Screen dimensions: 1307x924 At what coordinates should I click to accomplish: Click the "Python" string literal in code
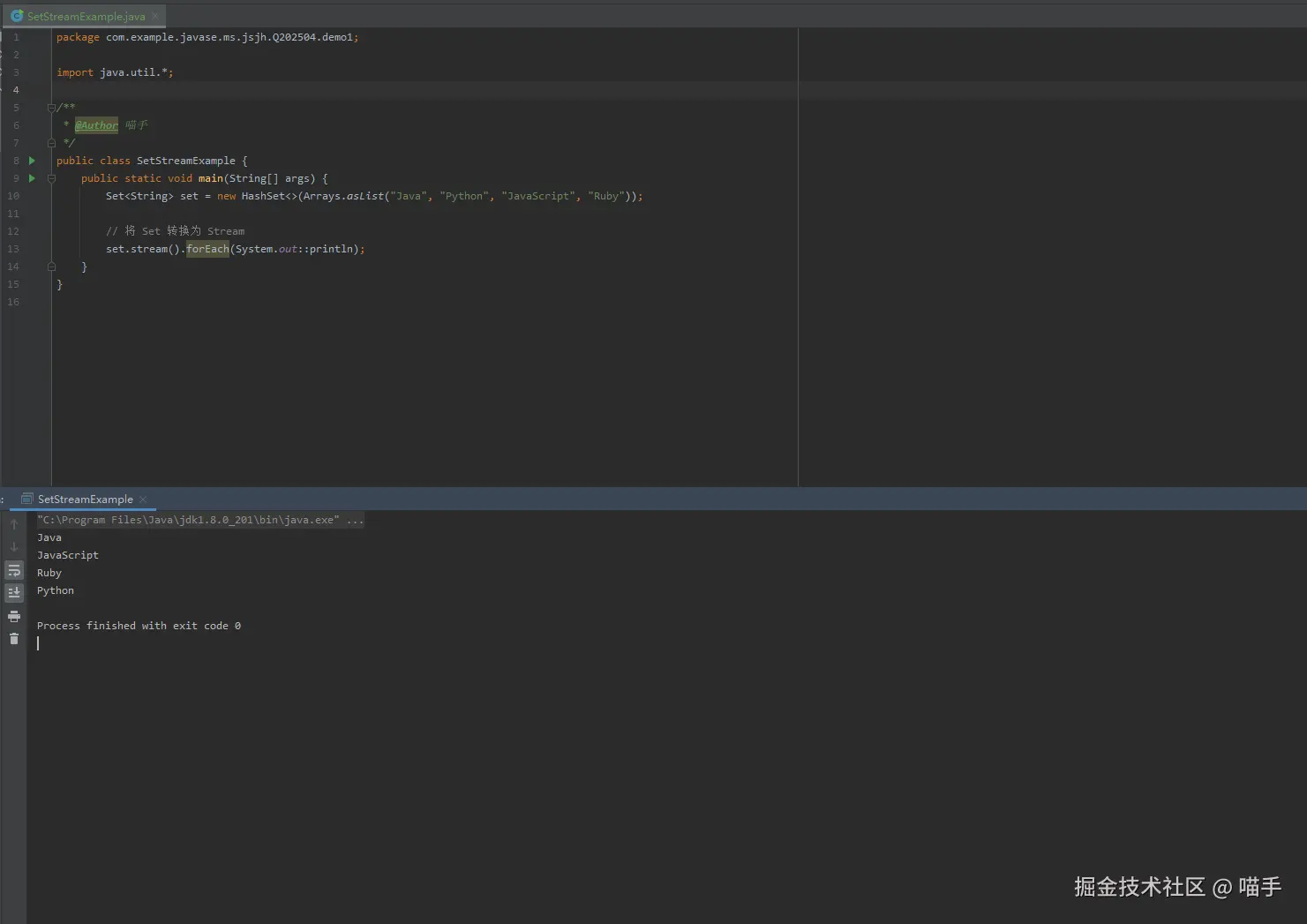pyautogui.click(x=464, y=196)
